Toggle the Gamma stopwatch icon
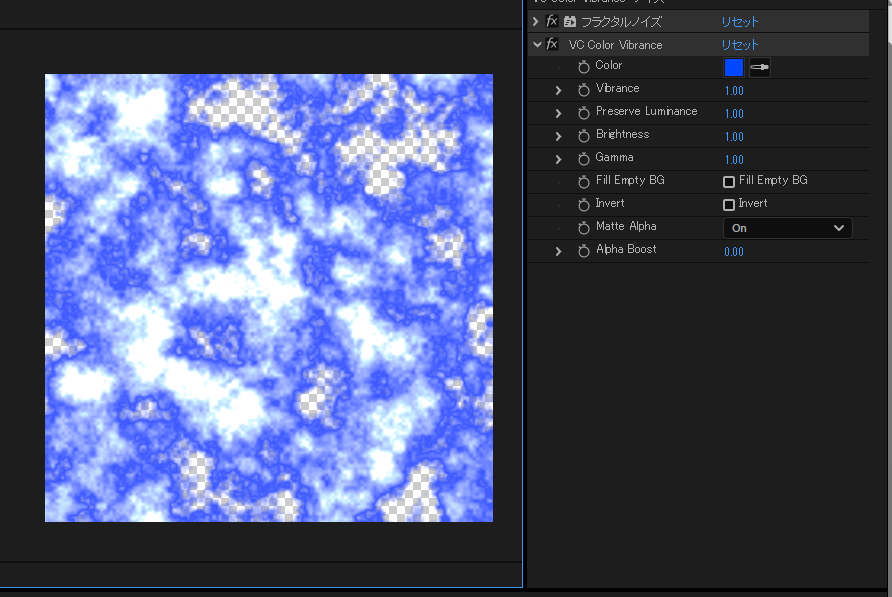The height and width of the screenshot is (597, 892). pos(584,159)
